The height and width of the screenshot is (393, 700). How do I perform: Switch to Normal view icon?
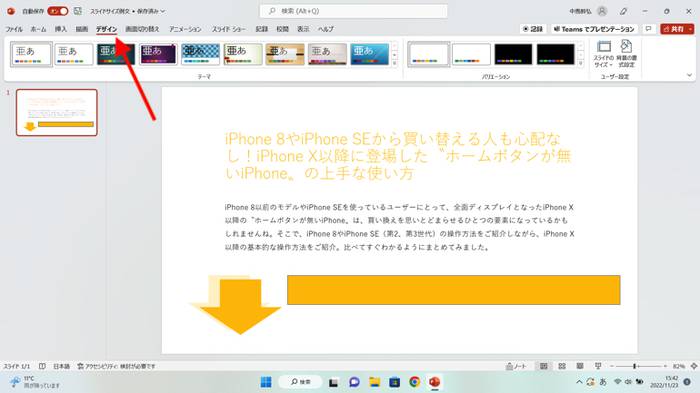pyautogui.click(x=543, y=366)
